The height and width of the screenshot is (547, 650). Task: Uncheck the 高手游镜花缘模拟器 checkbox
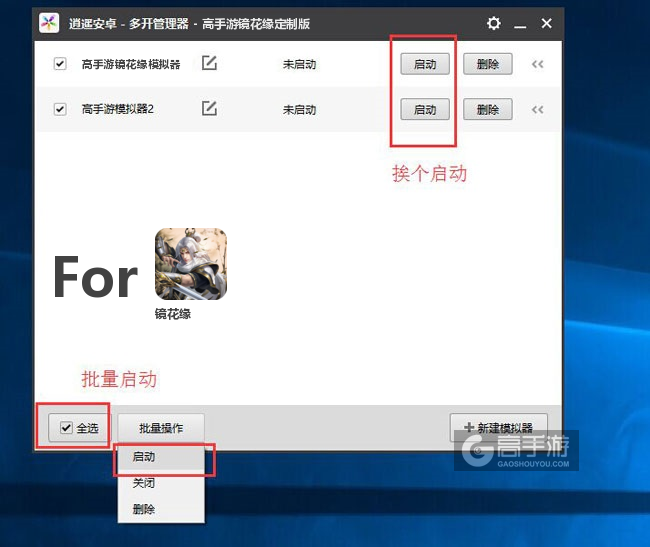[x=60, y=64]
